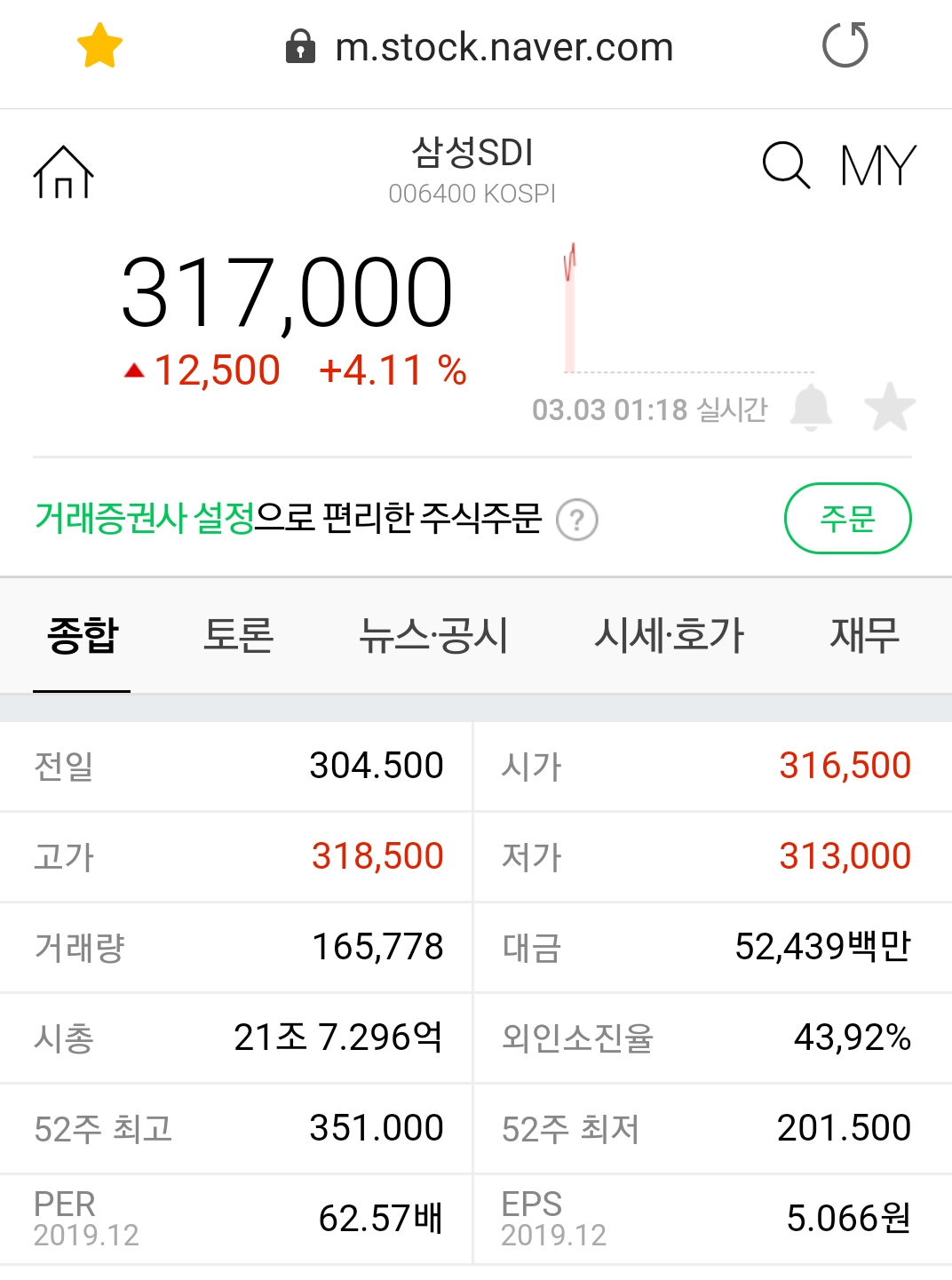Click the m.stock.naver.com address field
This screenshot has height=1280, width=952.
504,47
